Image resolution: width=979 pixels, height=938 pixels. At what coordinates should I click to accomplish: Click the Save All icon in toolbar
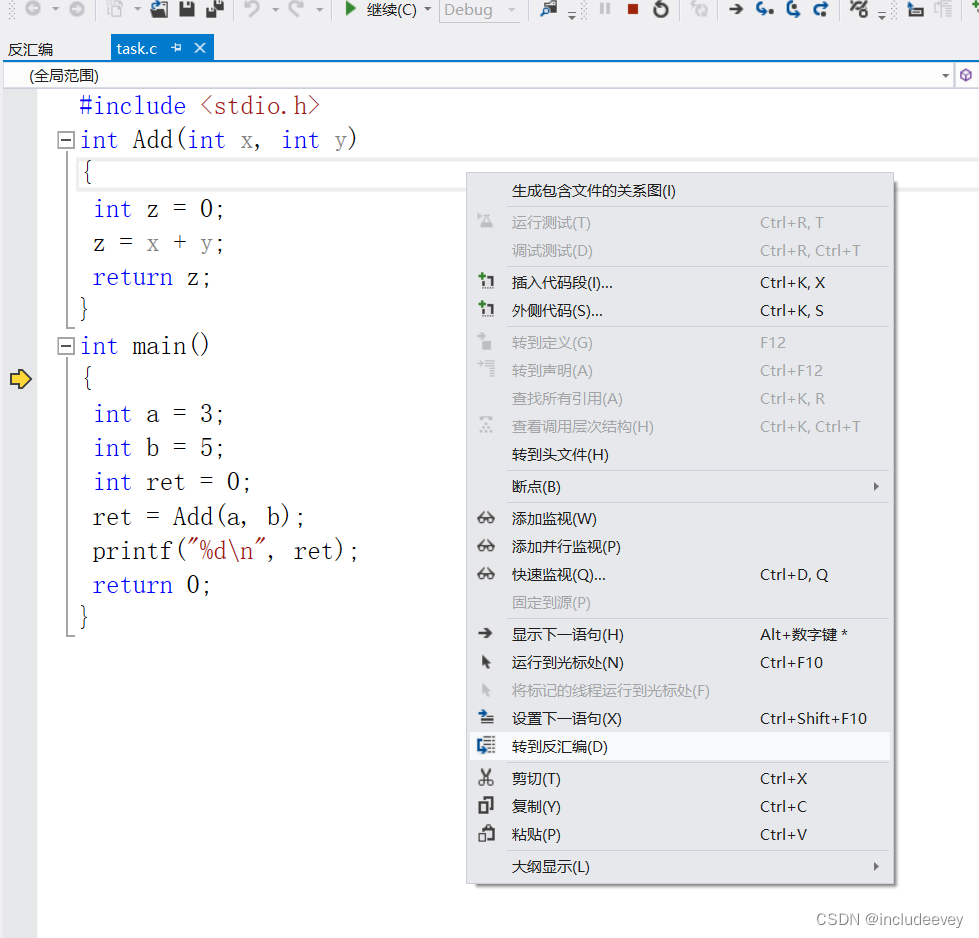coord(215,9)
